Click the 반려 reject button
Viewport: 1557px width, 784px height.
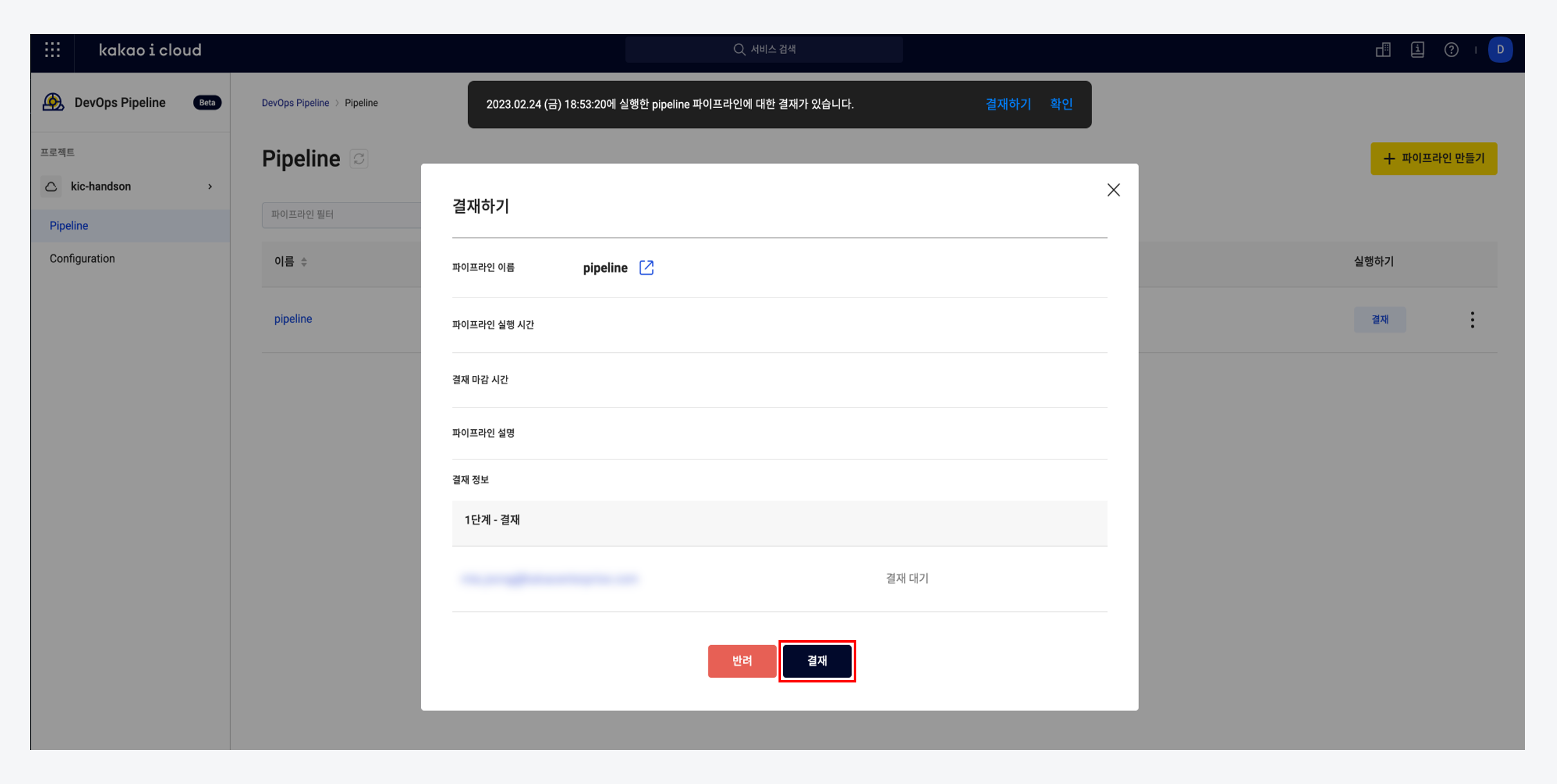(741, 661)
